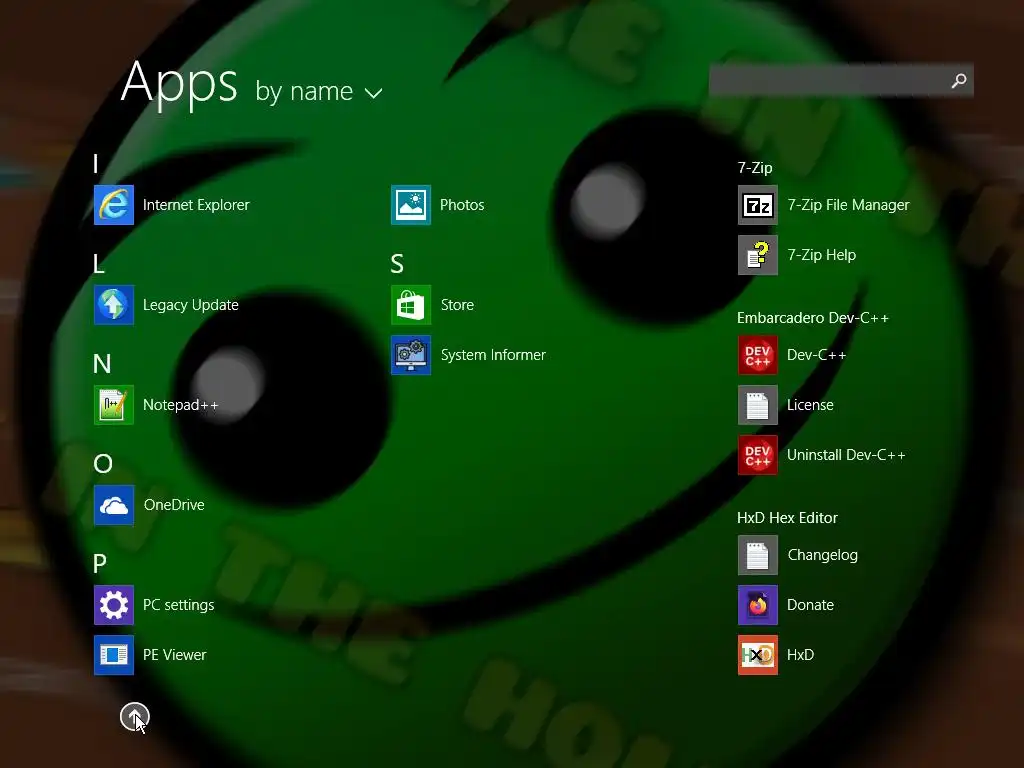Image resolution: width=1024 pixels, height=768 pixels.
Task: Open the 7-Zip Help icon
Action: pos(758,255)
